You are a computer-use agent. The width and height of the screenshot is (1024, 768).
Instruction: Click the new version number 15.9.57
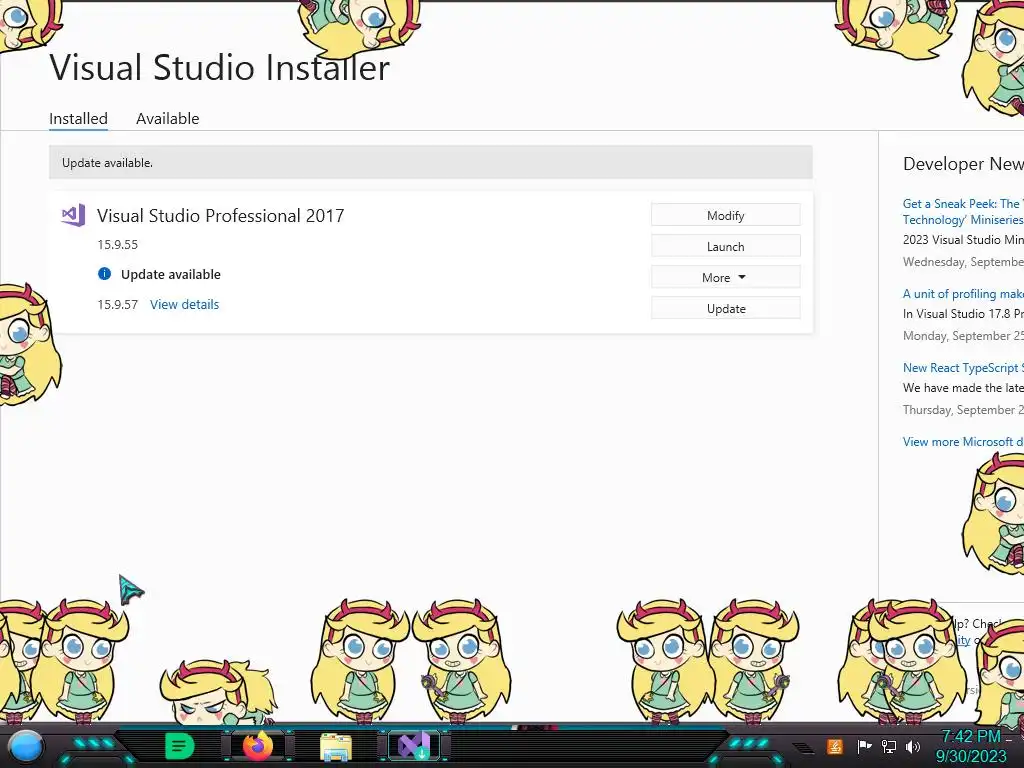coord(118,304)
